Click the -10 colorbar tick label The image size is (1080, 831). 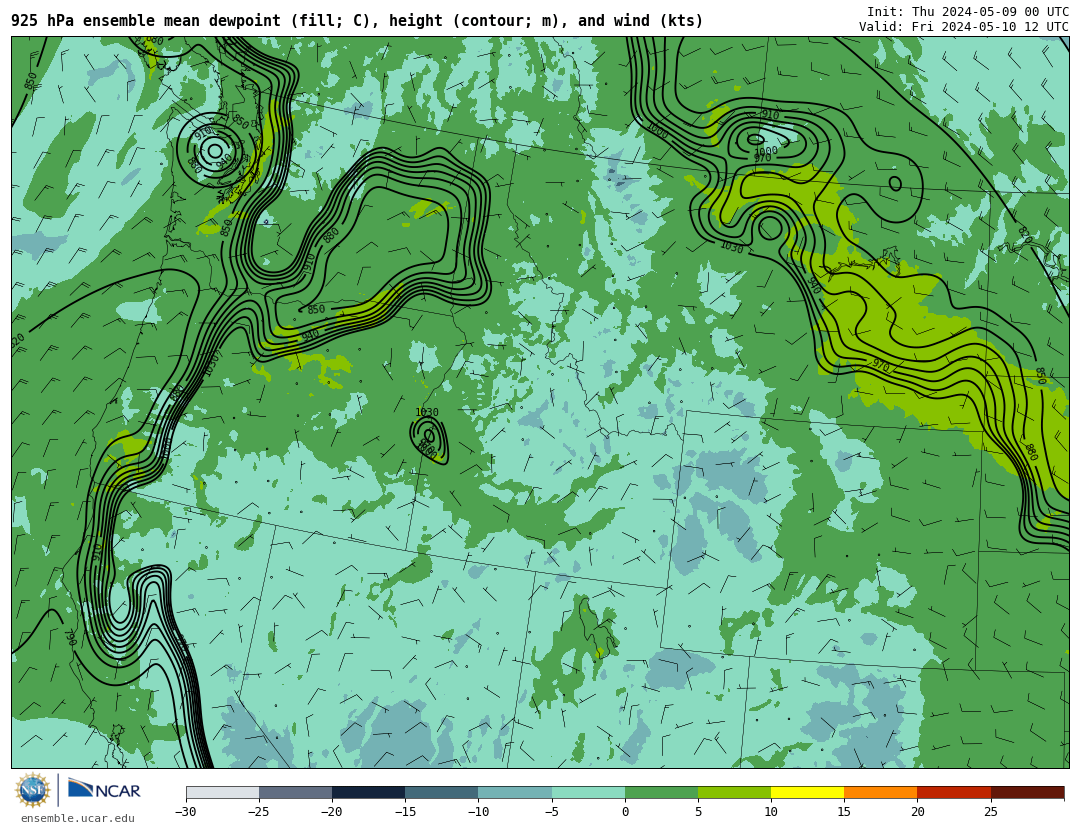click(x=478, y=812)
